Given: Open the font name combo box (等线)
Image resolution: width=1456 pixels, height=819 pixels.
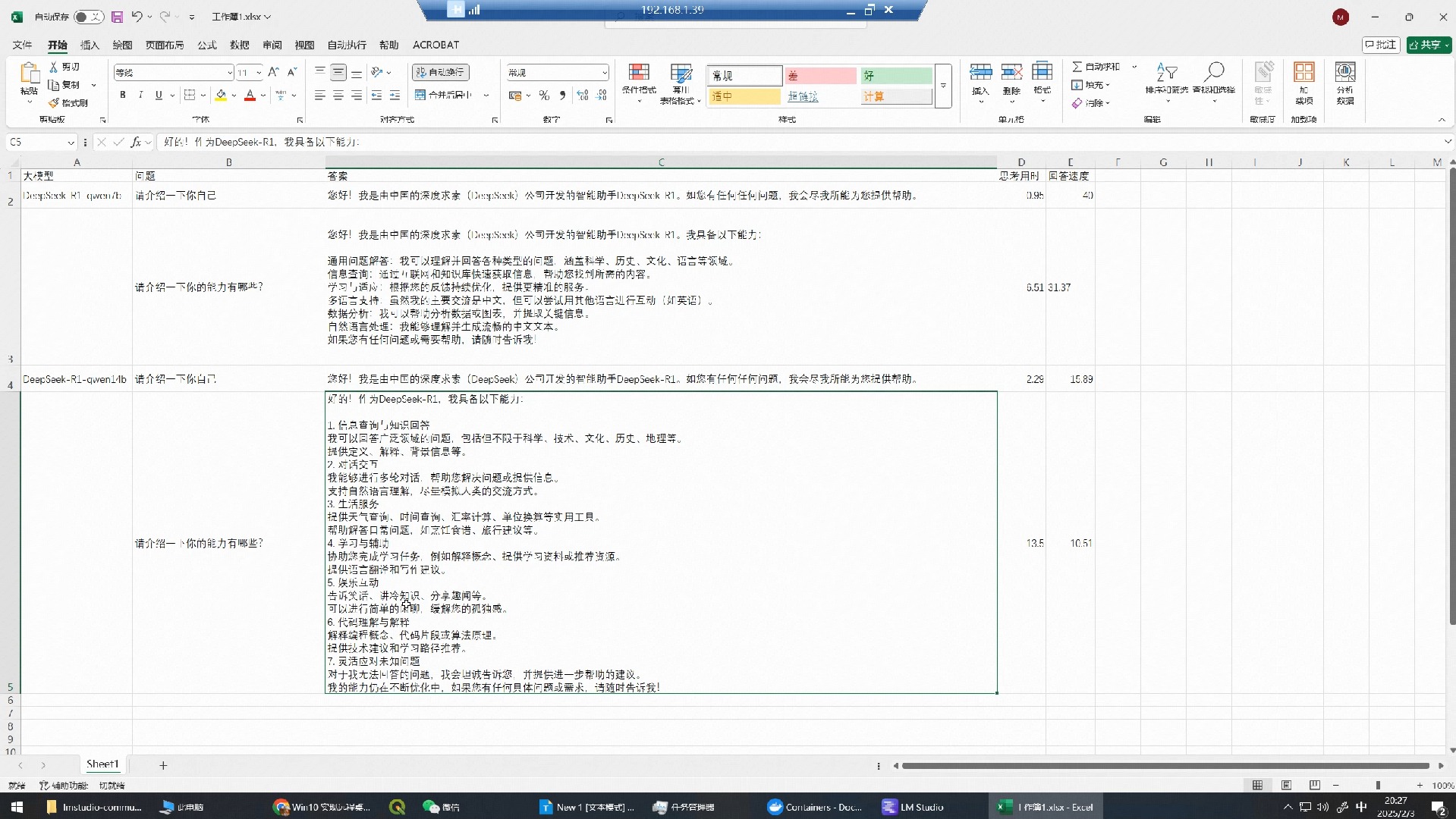Looking at the screenshot, I should 173,72.
